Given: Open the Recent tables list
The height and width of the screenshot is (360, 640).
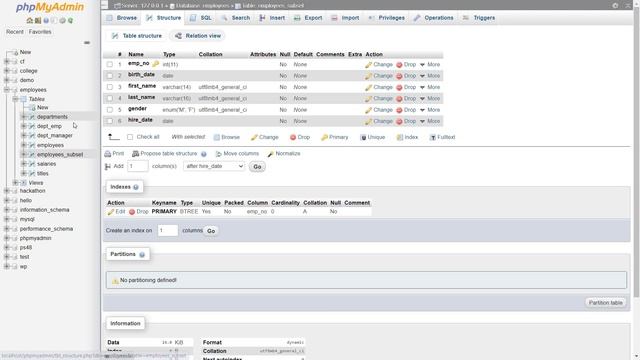Looking at the screenshot, I should pyautogui.click(x=15, y=32).
